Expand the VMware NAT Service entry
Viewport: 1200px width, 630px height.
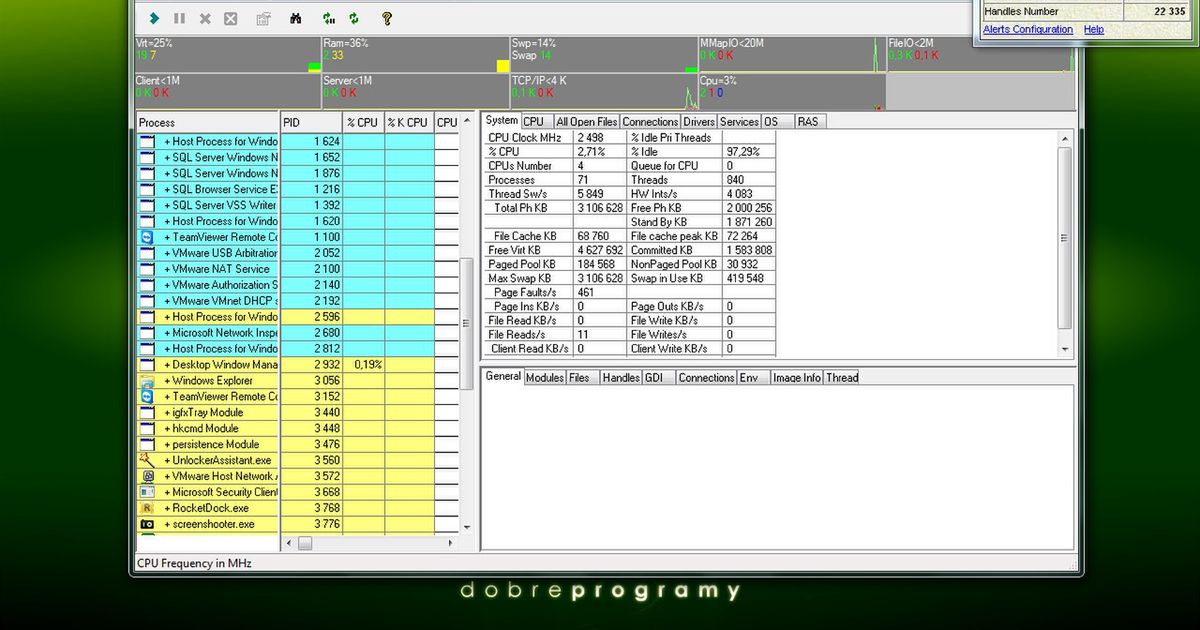click(x=168, y=269)
